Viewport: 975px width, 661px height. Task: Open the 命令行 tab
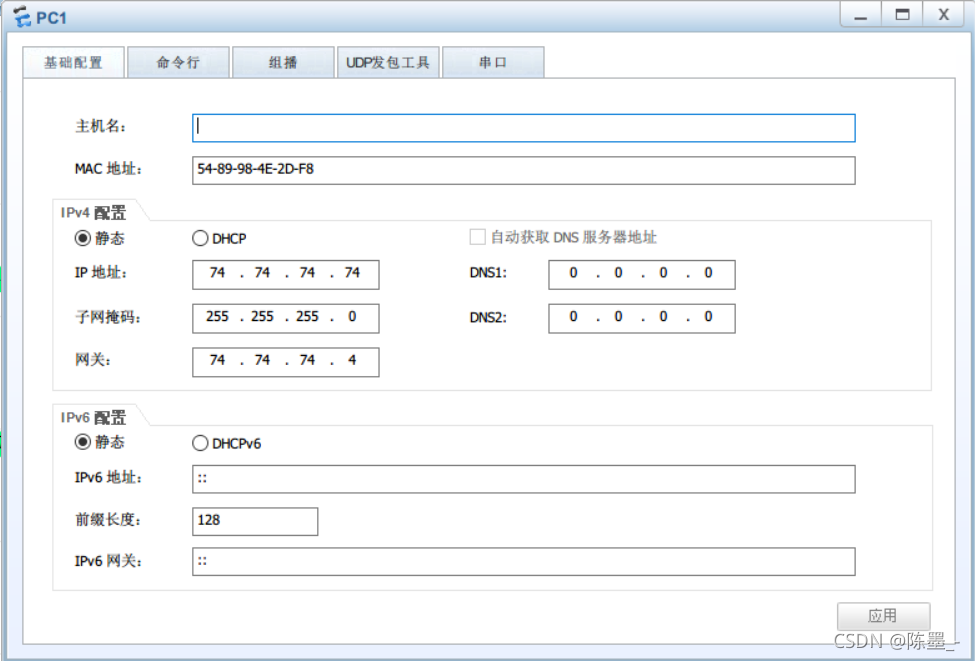[178, 62]
